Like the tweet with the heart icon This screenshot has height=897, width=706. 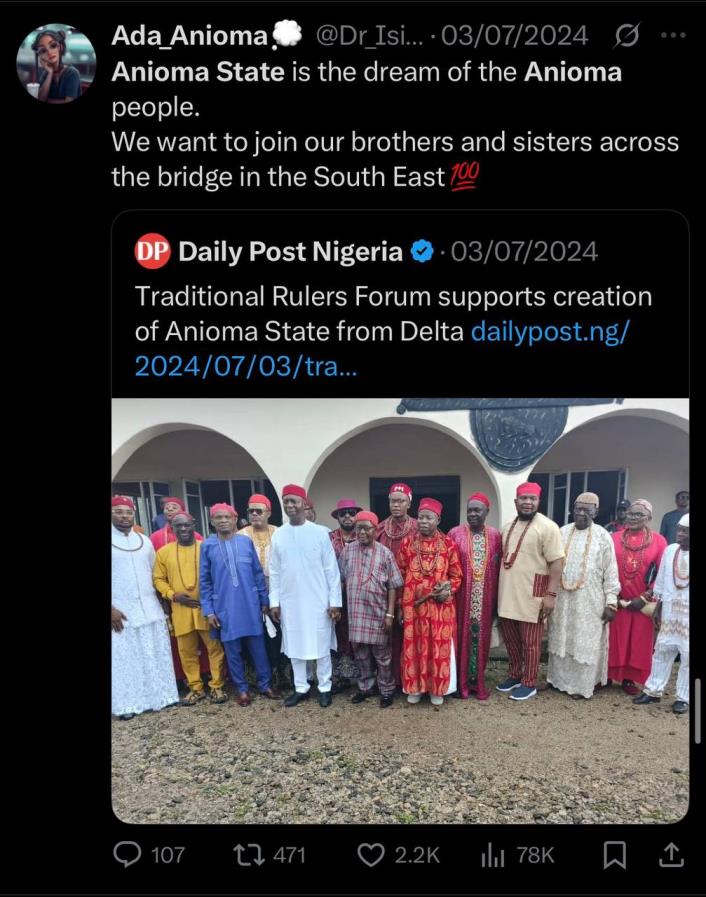tap(371, 855)
